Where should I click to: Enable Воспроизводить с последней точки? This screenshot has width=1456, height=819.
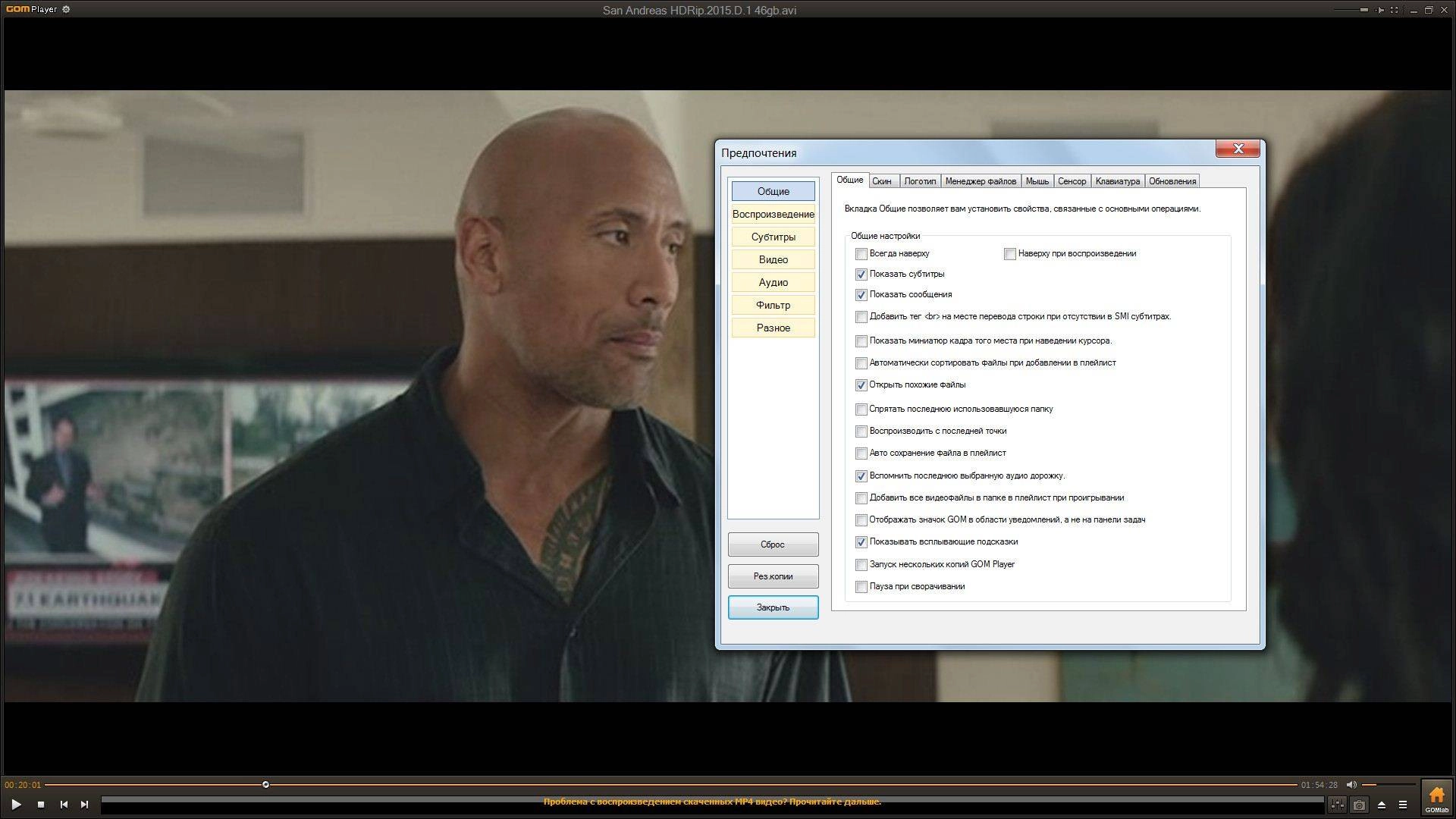pyautogui.click(x=861, y=431)
